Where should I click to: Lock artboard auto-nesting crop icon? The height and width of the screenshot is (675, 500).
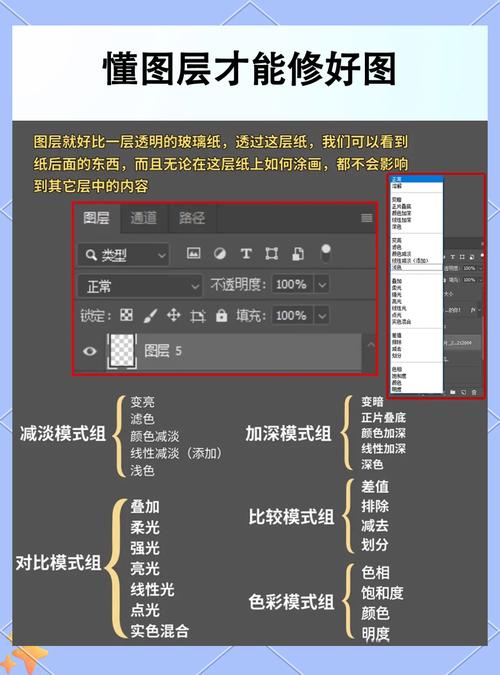197,316
